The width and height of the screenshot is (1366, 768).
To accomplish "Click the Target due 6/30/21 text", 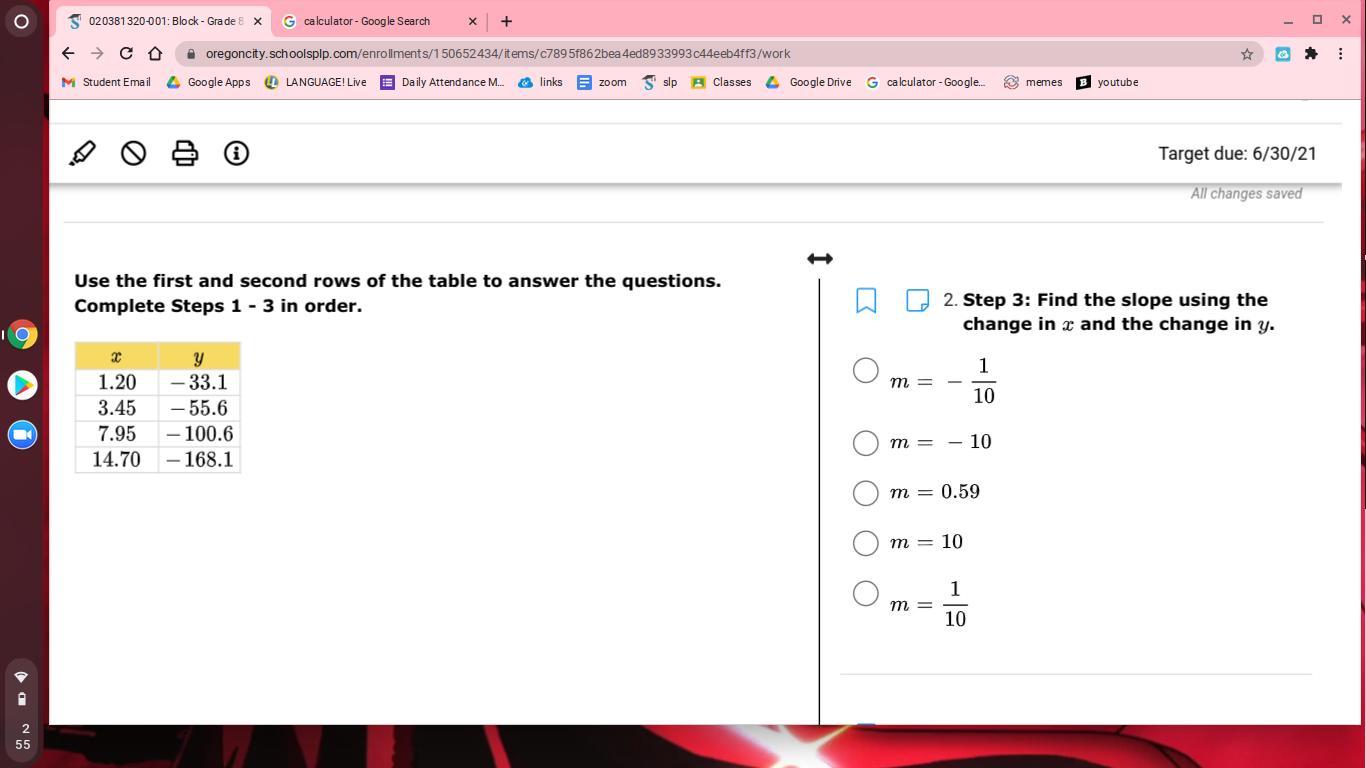I will tap(1237, 154).
